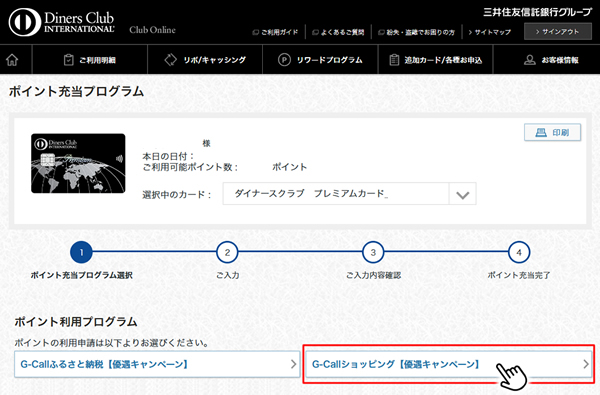Click the 三井住友信託銀行グループ text
This screenshot has height=395, width=600.
[x=537, y=12]
